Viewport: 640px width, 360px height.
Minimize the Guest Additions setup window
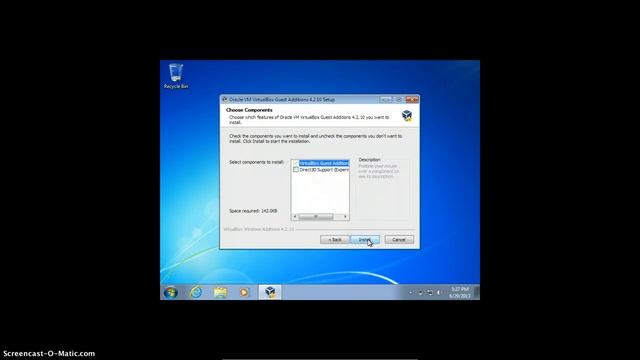(x=385, y=100)
